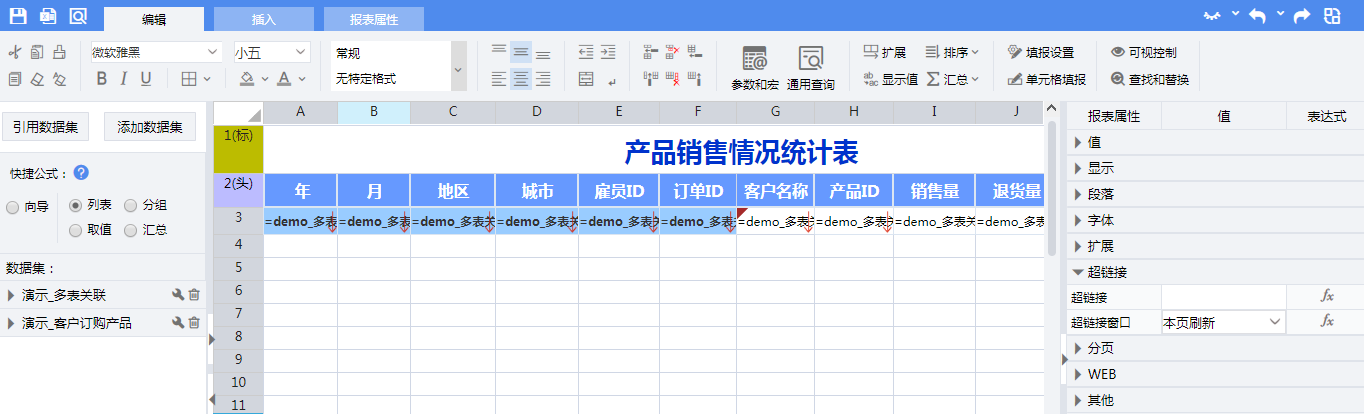Delete the 演示_客户订购产品 dataset via trash icon
This screenshot has height=414, width=1364.
195,323
